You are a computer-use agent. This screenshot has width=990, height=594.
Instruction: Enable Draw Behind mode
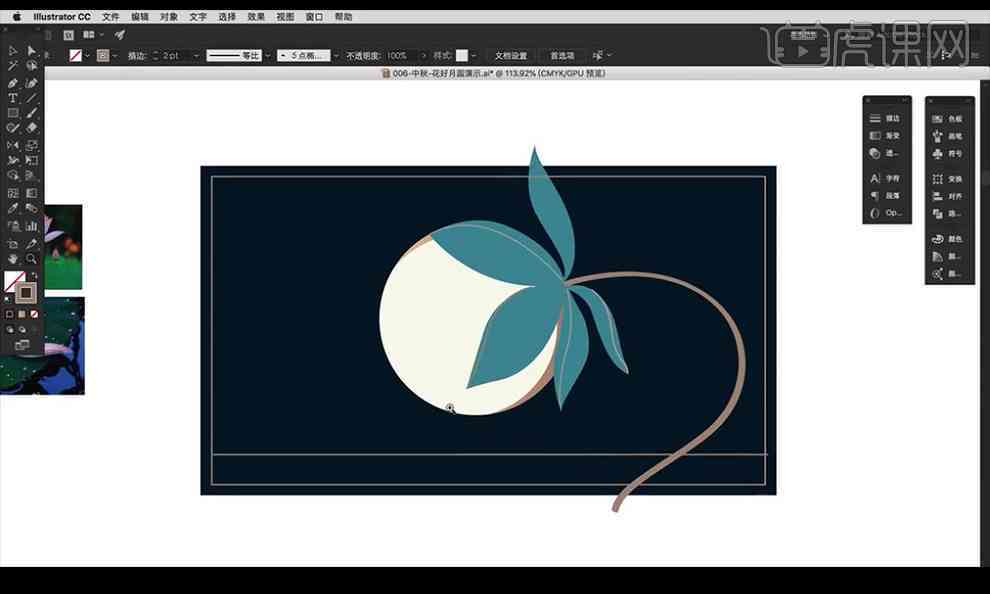pyautogui.click(x=22, y=329)
